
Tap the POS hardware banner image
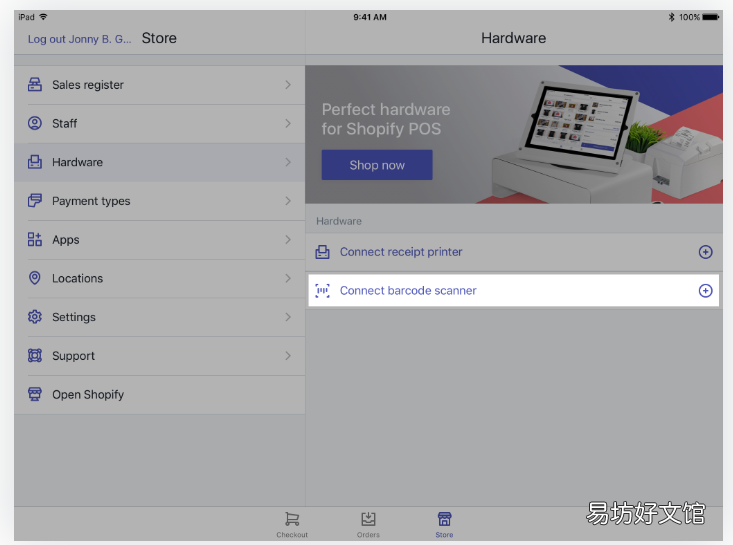coord(514,134)
